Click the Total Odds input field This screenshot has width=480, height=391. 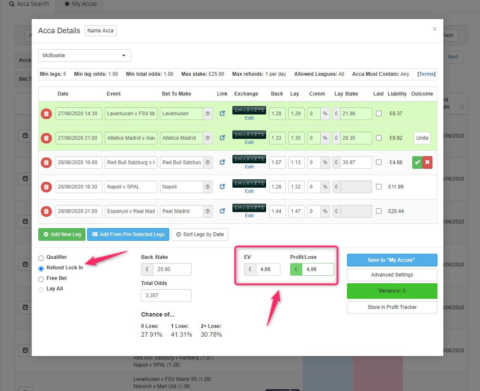coord(166,295)
